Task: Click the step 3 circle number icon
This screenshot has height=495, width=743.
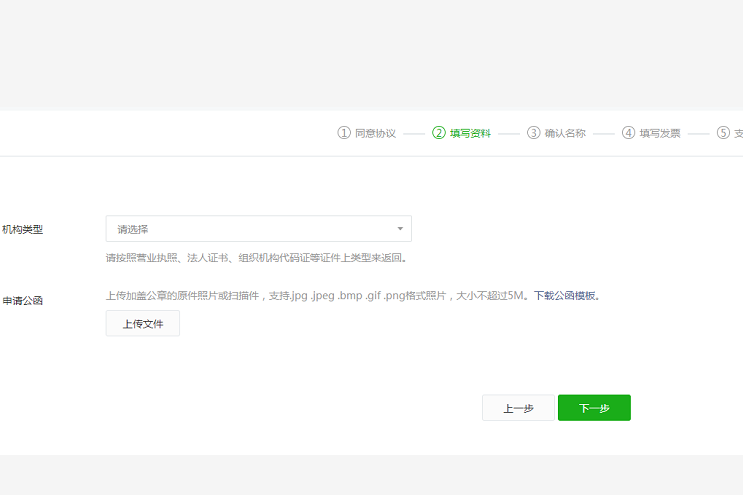Action: tap(534, 133)
